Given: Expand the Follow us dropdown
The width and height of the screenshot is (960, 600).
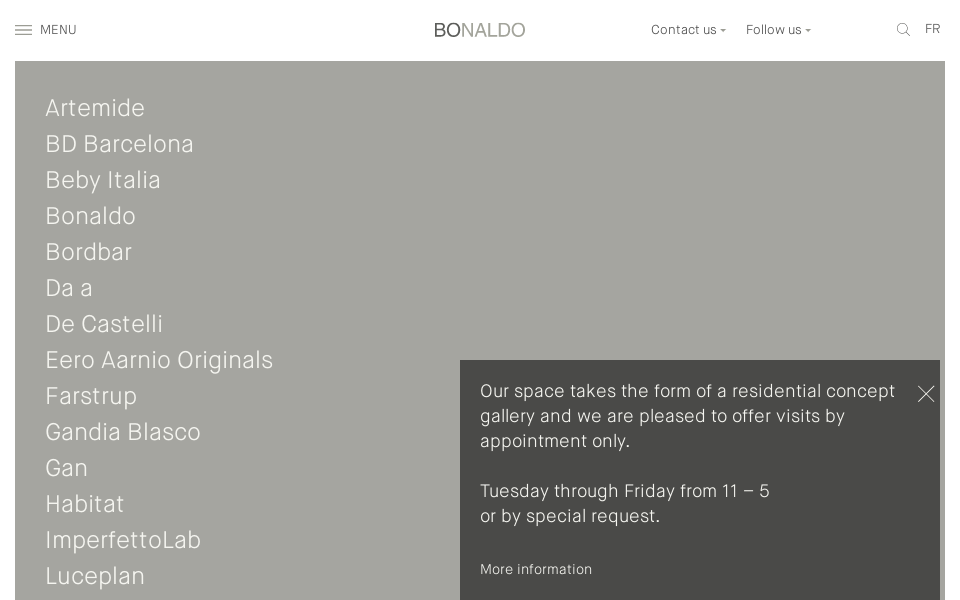Looking at the screenshot, I should pyautogui.click(x=778, y=30).
